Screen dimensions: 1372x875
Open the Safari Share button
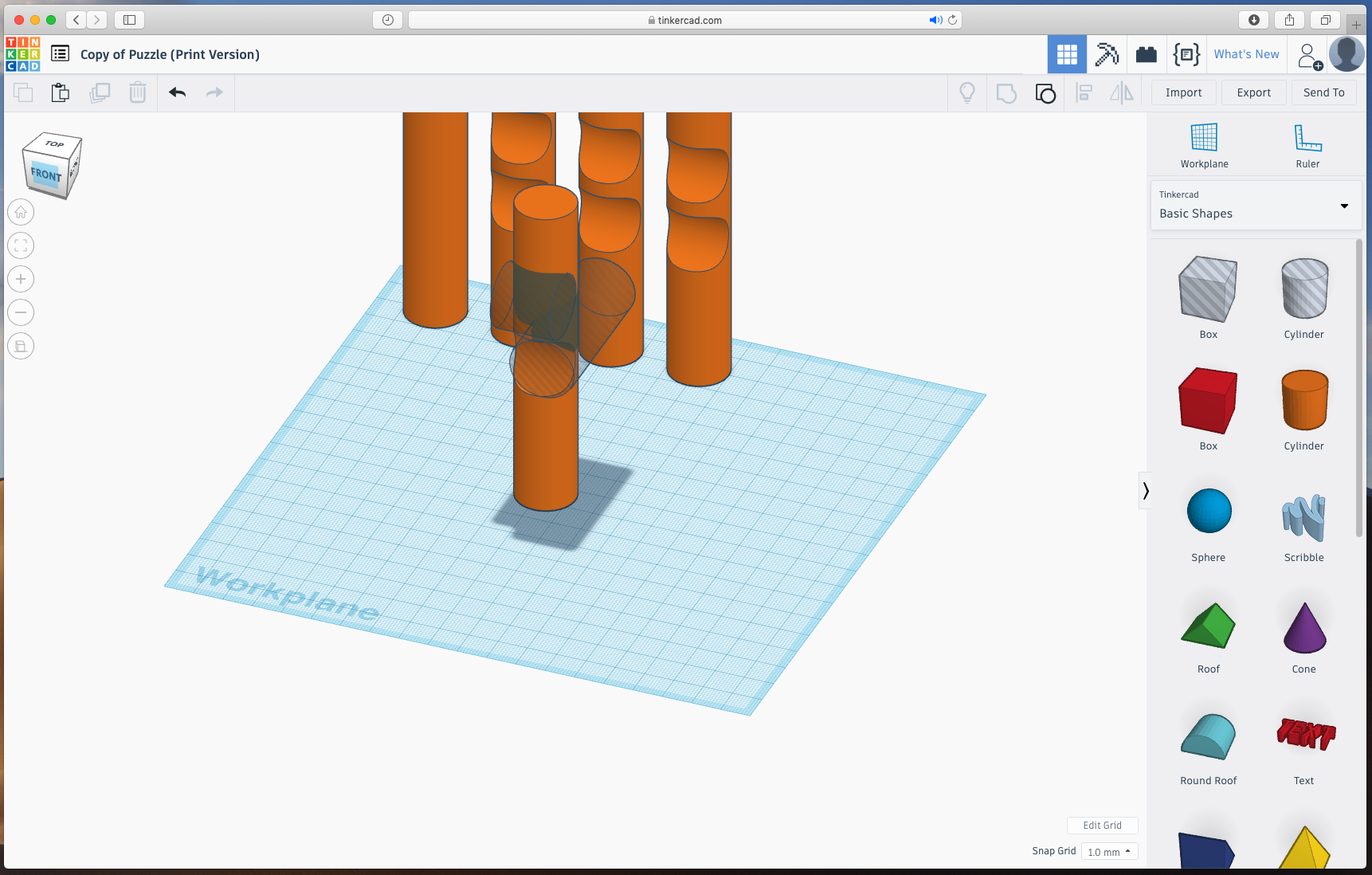point(1289,20)
